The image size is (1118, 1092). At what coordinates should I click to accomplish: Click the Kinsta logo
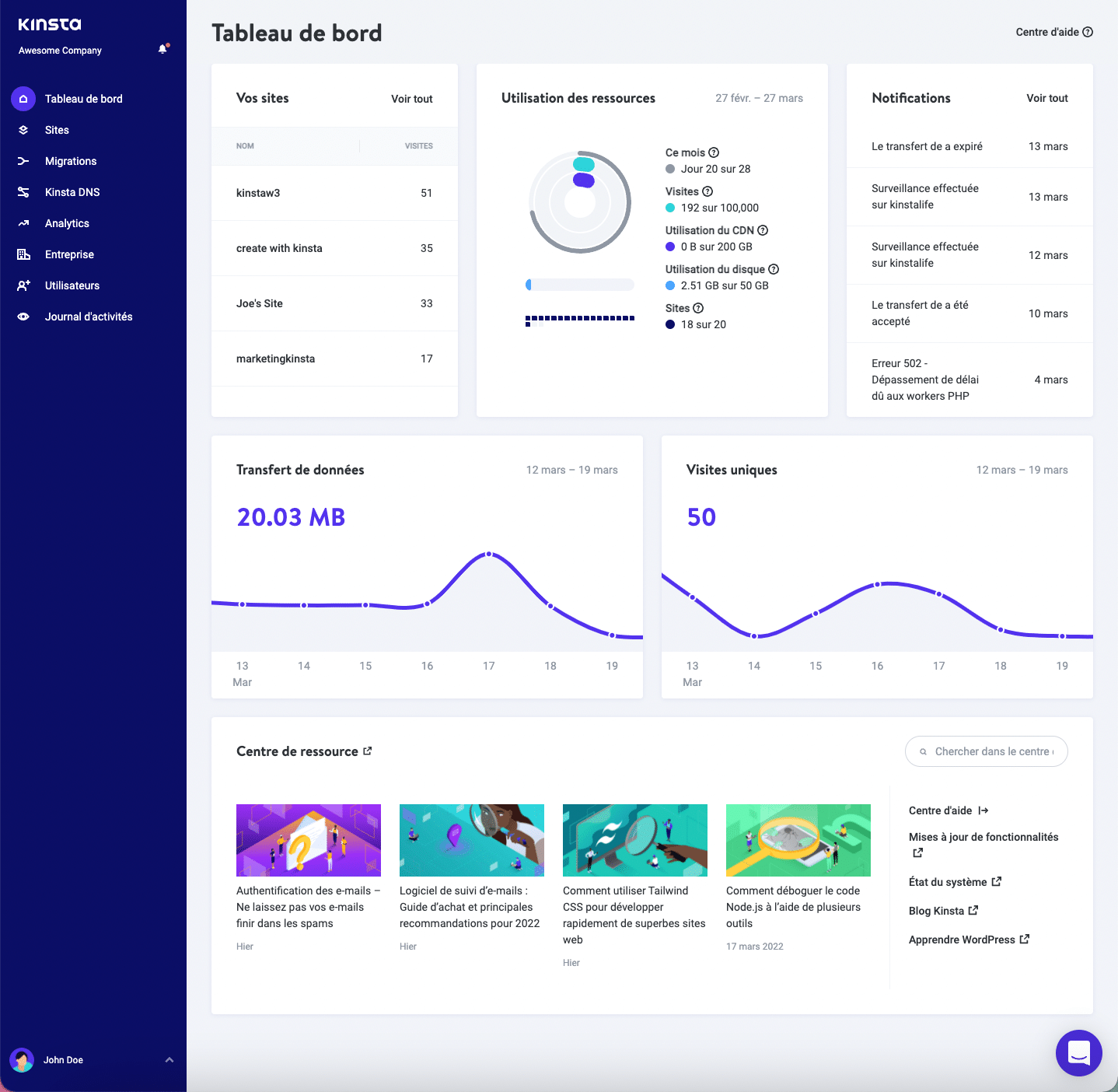[50, 25]
